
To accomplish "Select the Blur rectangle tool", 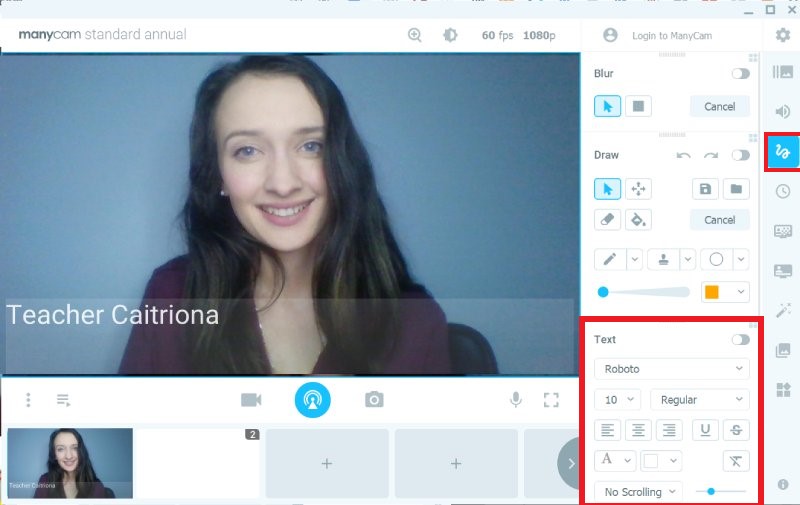I will pos(638,106).
